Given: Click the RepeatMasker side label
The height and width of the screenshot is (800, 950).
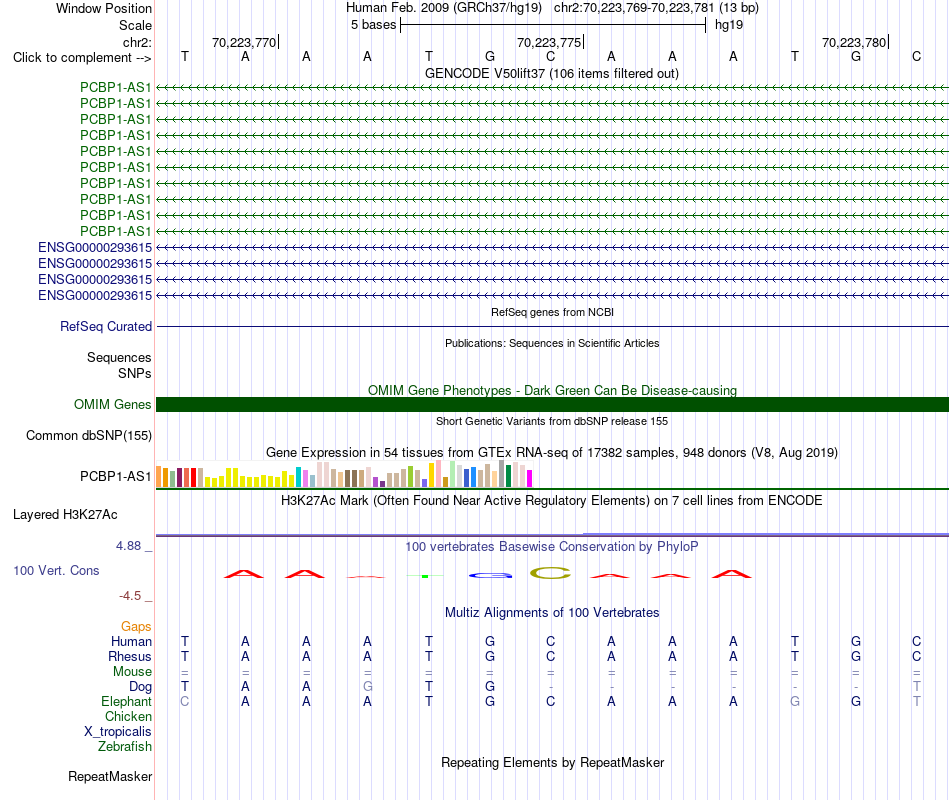Looking at the screenshot, I should (x=110, y=777).
